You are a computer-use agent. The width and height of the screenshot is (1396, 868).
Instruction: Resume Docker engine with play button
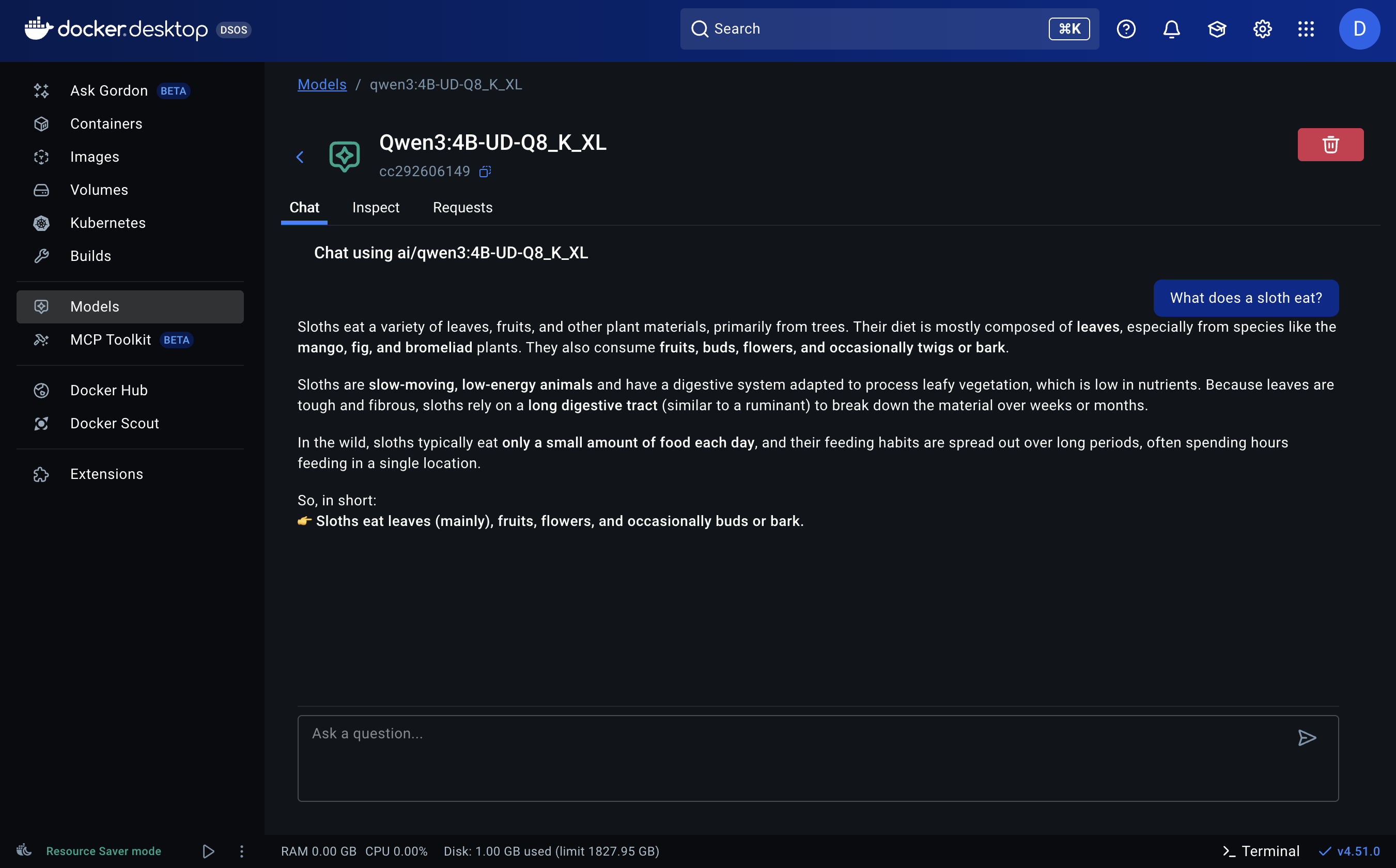point(208,851)
